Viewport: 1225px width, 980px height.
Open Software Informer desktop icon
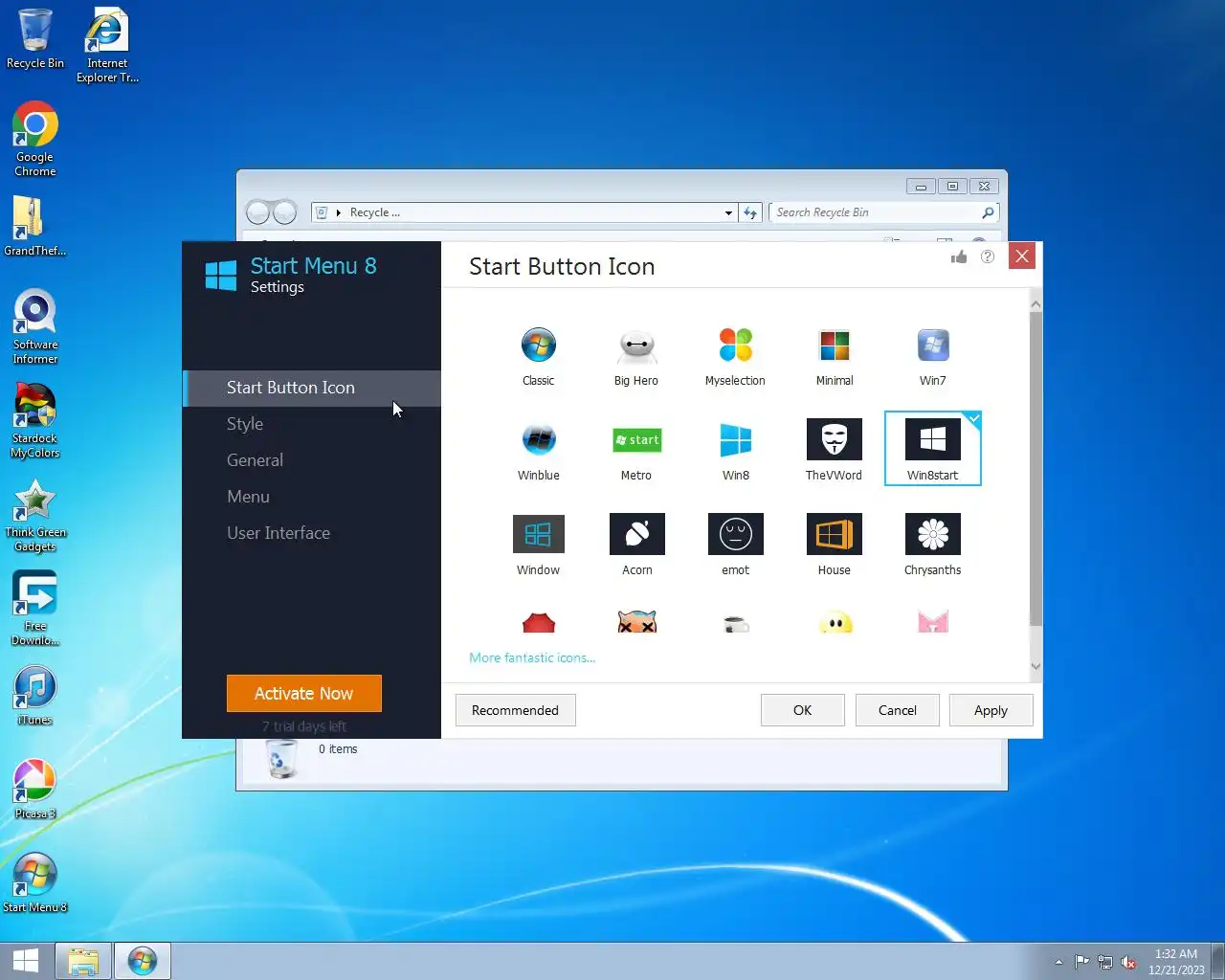pyautogui.click(x=35, y=327)
